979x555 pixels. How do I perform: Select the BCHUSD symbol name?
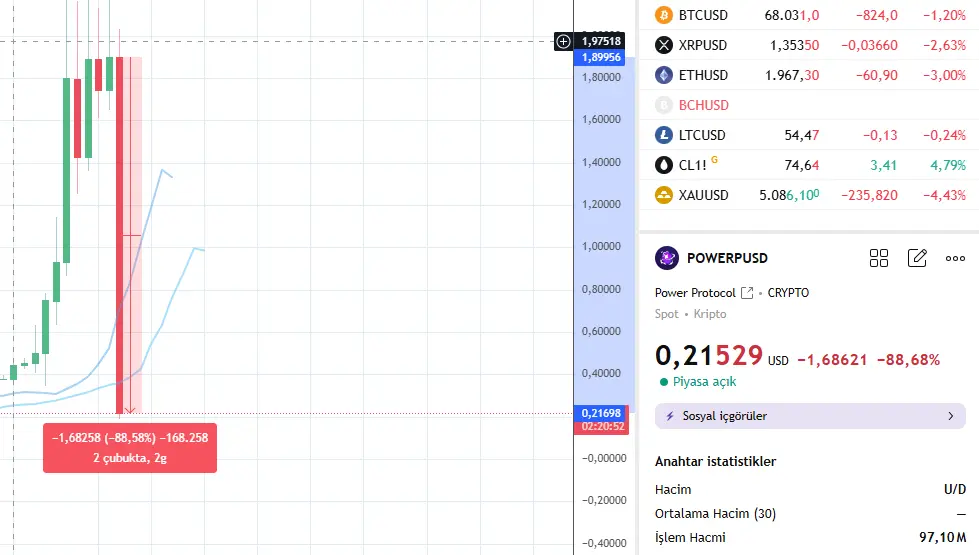pyautogui.click(x=704, y=105)
